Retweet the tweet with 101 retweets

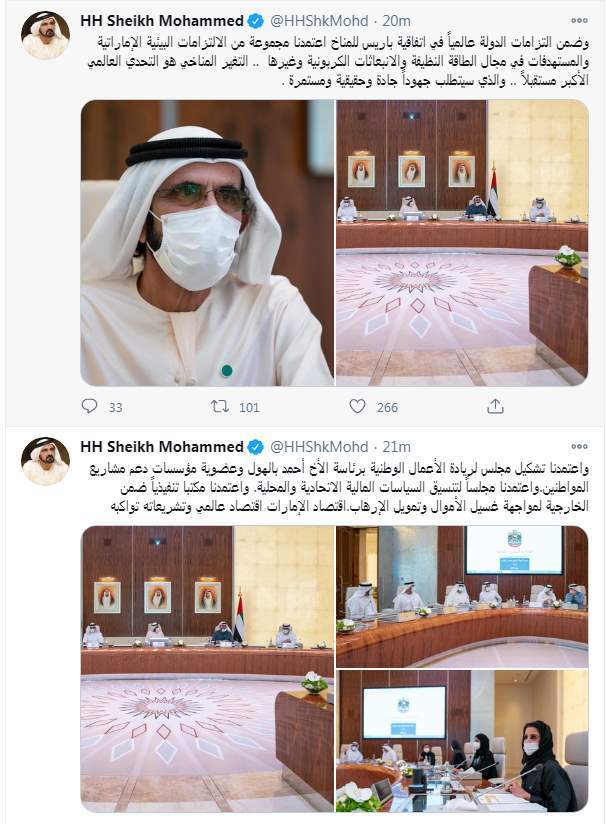pyautogui.click(x=219, y=406)
